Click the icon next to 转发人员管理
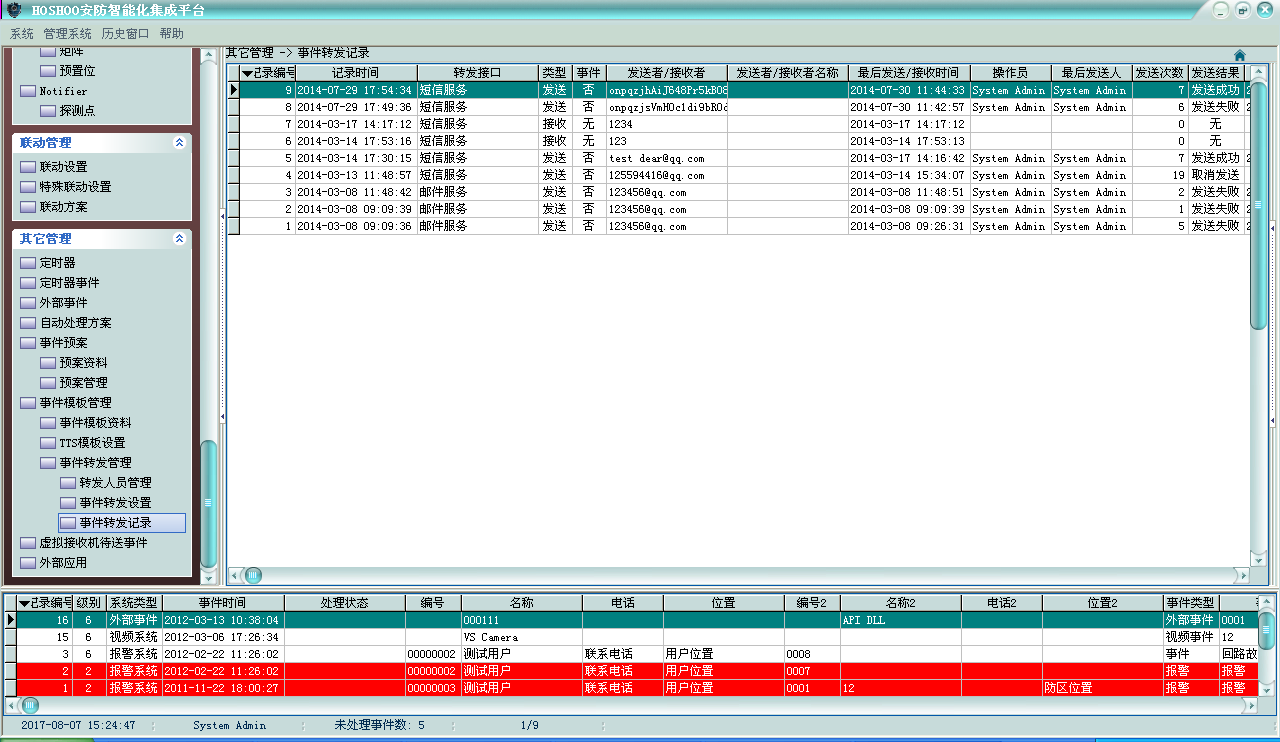1280x742 pixels. click(68, 483)
